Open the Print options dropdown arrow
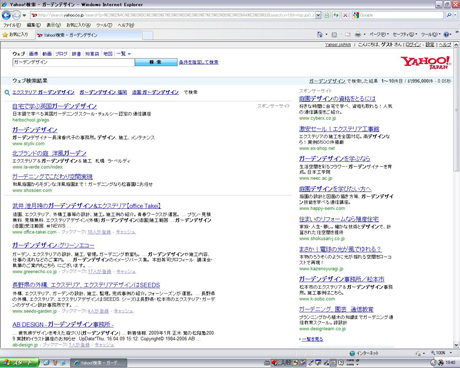Screen dimensions: 460x368 point(364,34)
